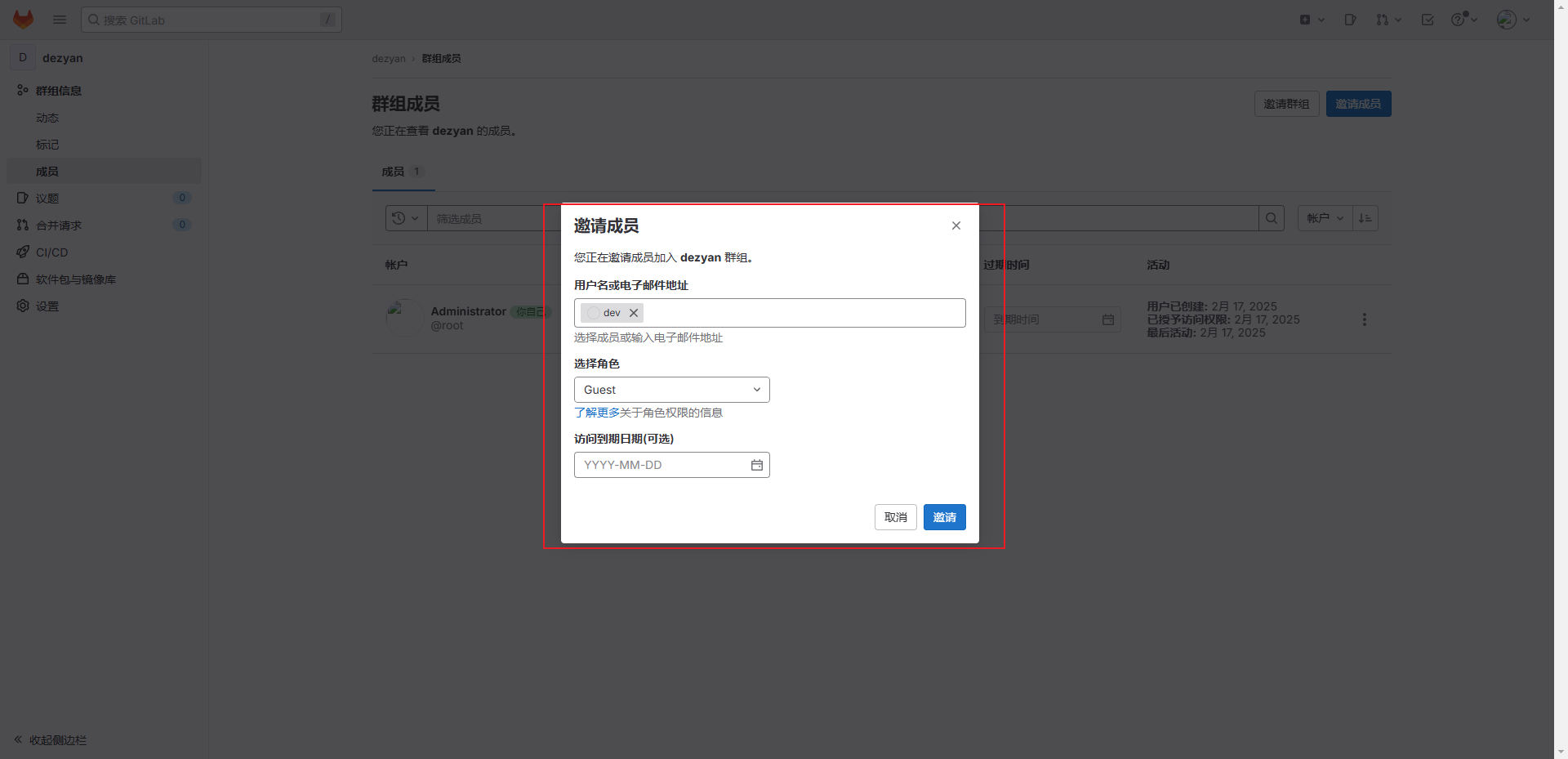Open the 帐户 sort dropdown

(x=1325, y=218)
